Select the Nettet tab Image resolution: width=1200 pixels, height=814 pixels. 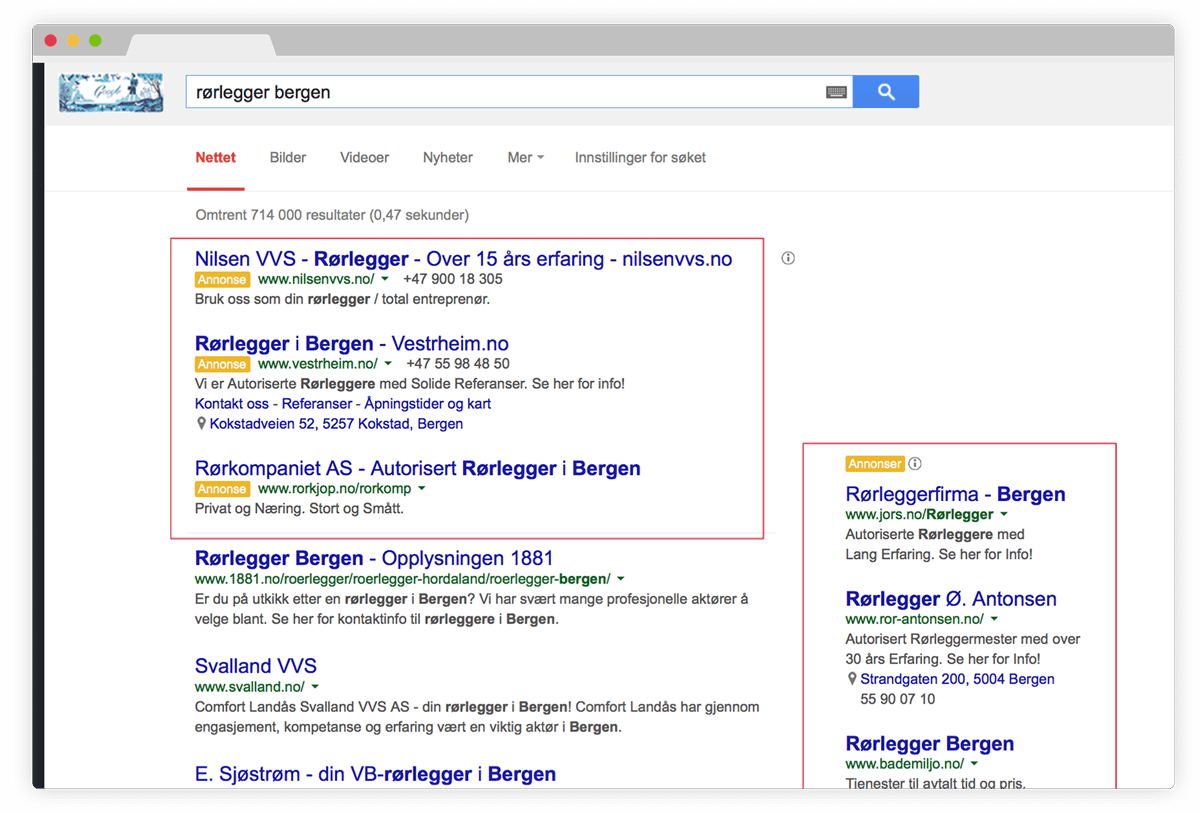(216, 157)
